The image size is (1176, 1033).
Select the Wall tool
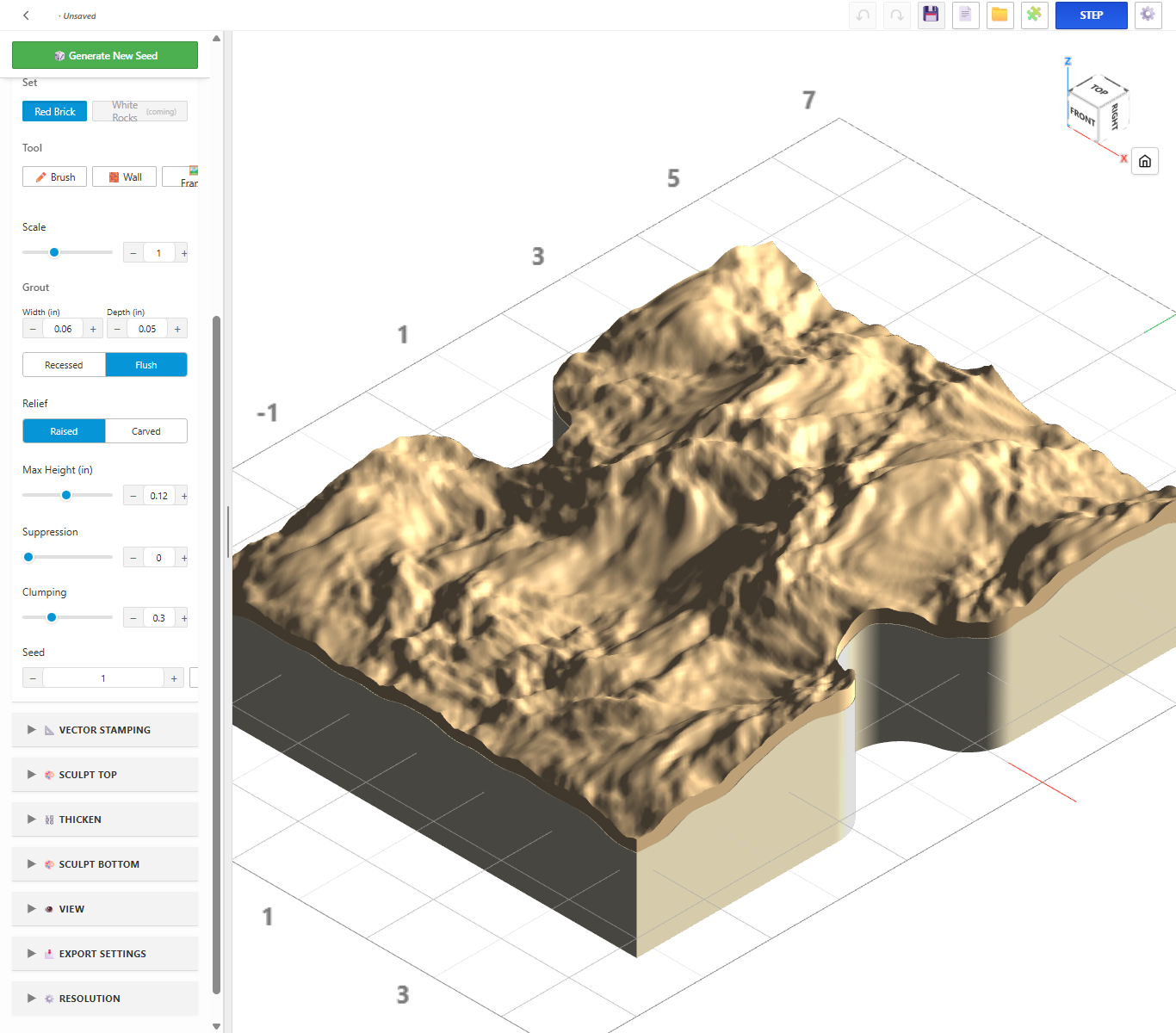pyautogui.click(x=124, y=177)
